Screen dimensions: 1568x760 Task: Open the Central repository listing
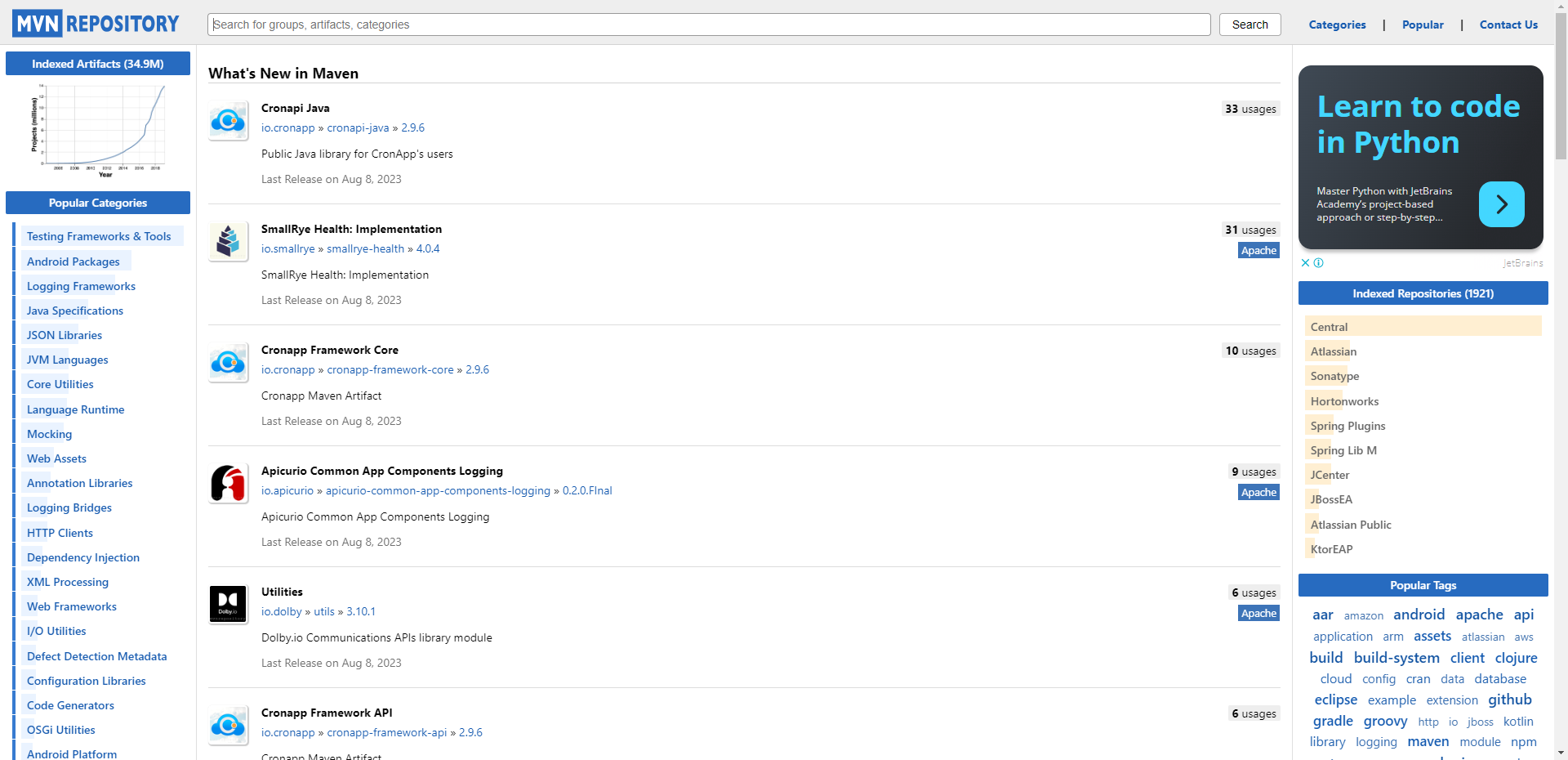1329,326
